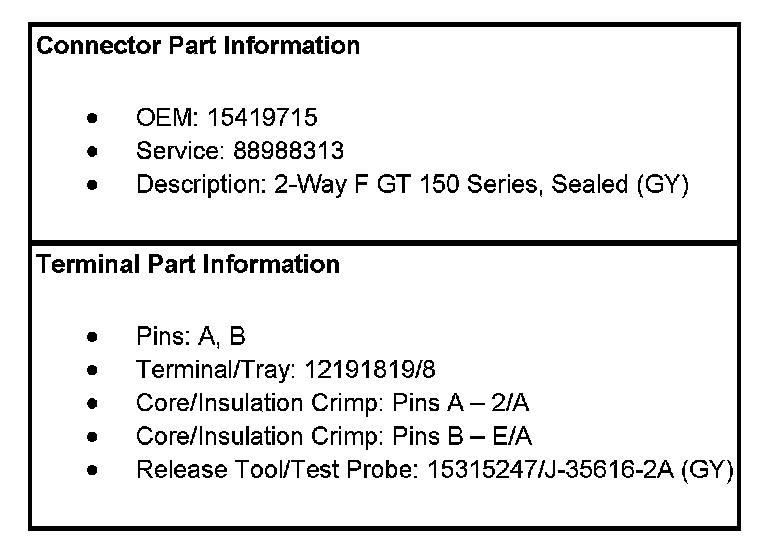Click the bullet beside the OEM entry
Viewport: 768px width, 550px height.
(x=93, y=118)
